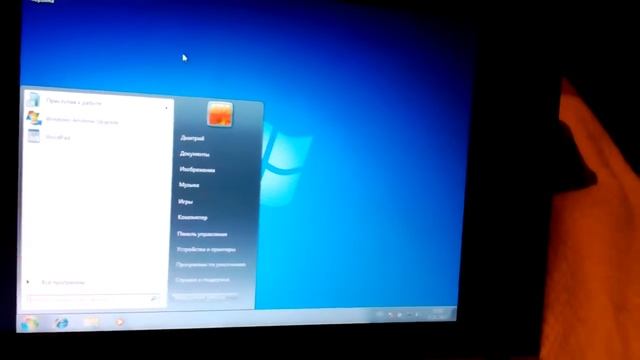Screen dimensions: 640x360
Task: Open Устройства и принтеры (Devices and Printers)
Action: (206, 249)
